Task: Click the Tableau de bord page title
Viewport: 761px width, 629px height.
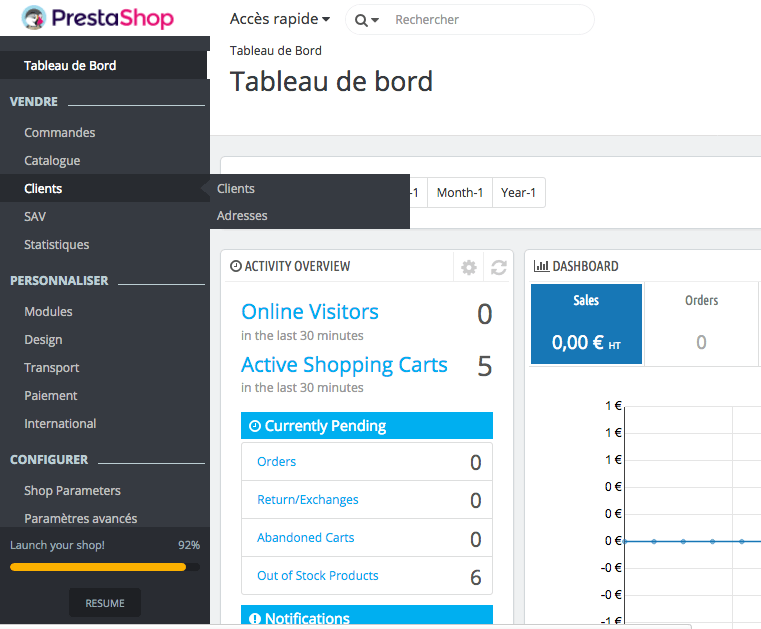Action: click(x=331, y=81)
